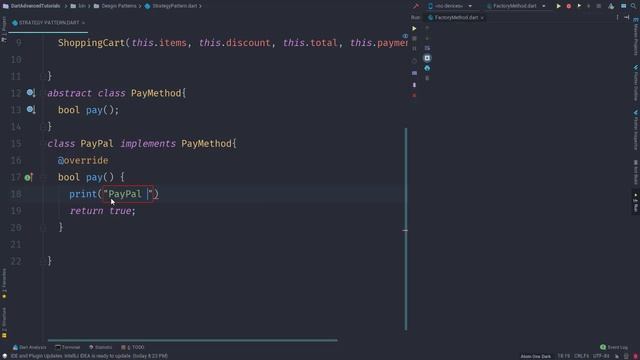
Task: Collapse the code fold at line 15
Action: pos(43,144)
